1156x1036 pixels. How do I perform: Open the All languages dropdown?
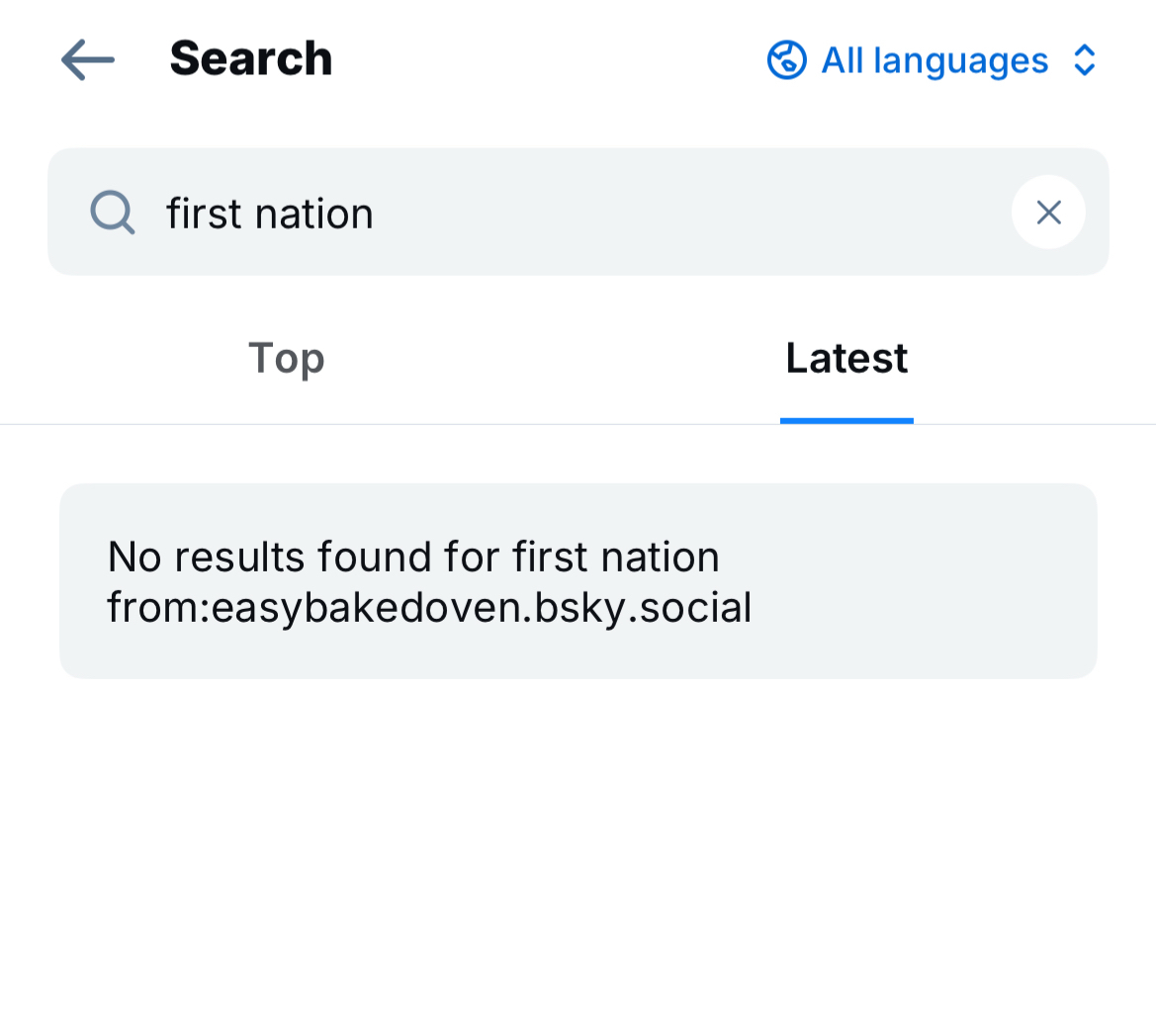(934, 60)
